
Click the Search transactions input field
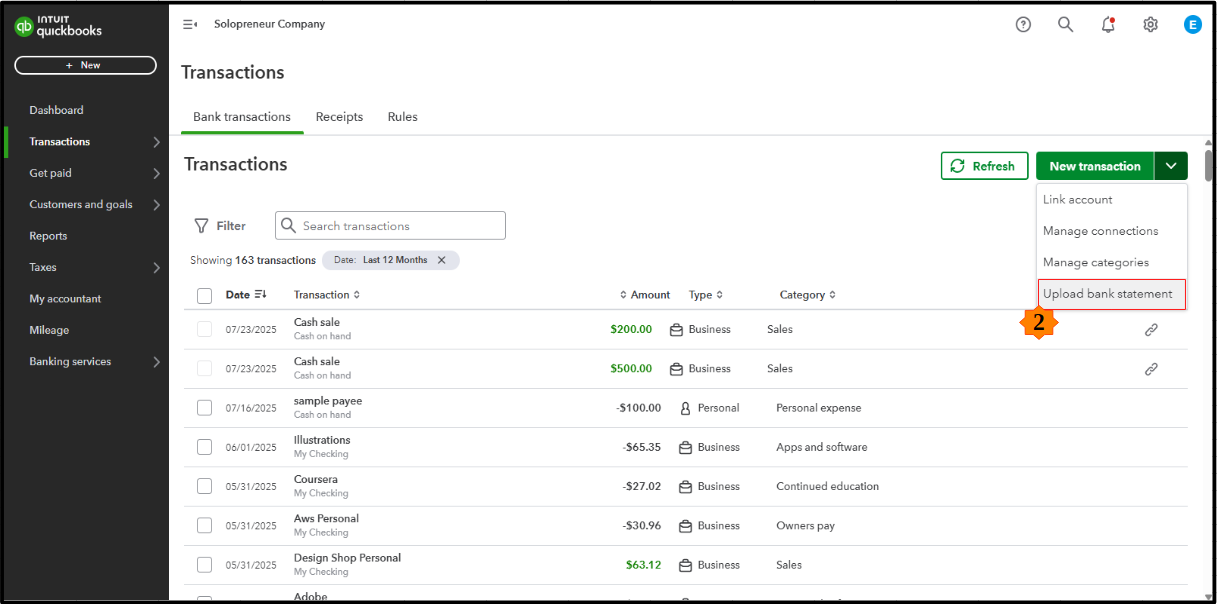click(390, 226)
